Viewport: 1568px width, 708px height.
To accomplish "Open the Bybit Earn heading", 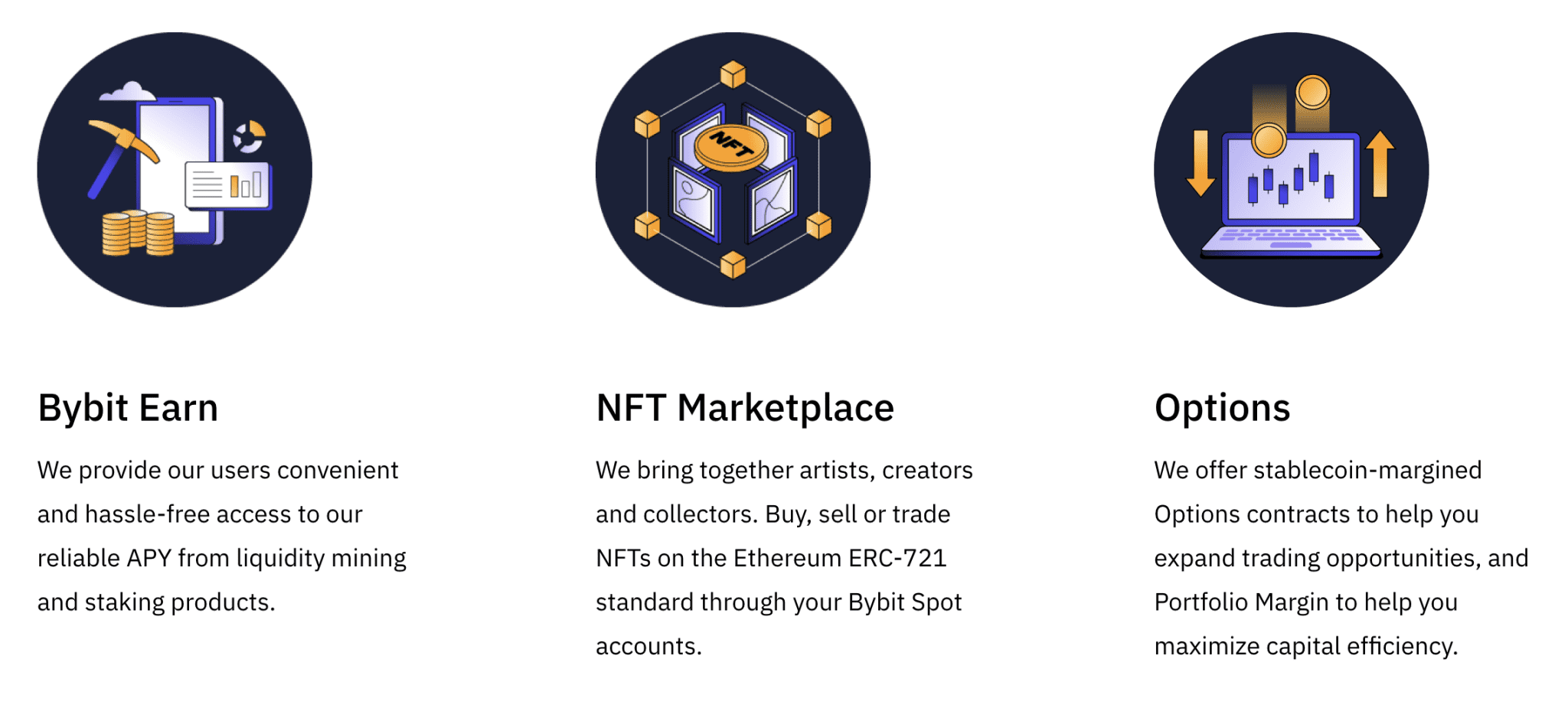I will (128, 408).
